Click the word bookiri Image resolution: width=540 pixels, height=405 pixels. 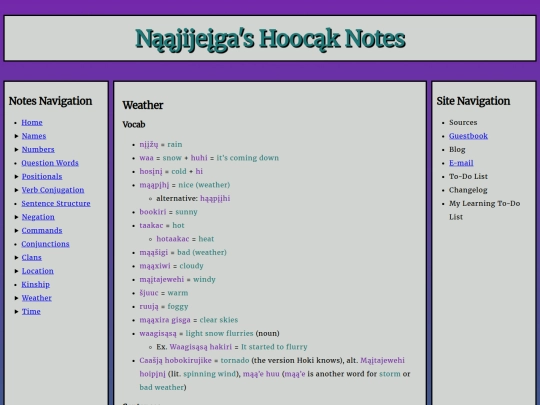point(153,212)
